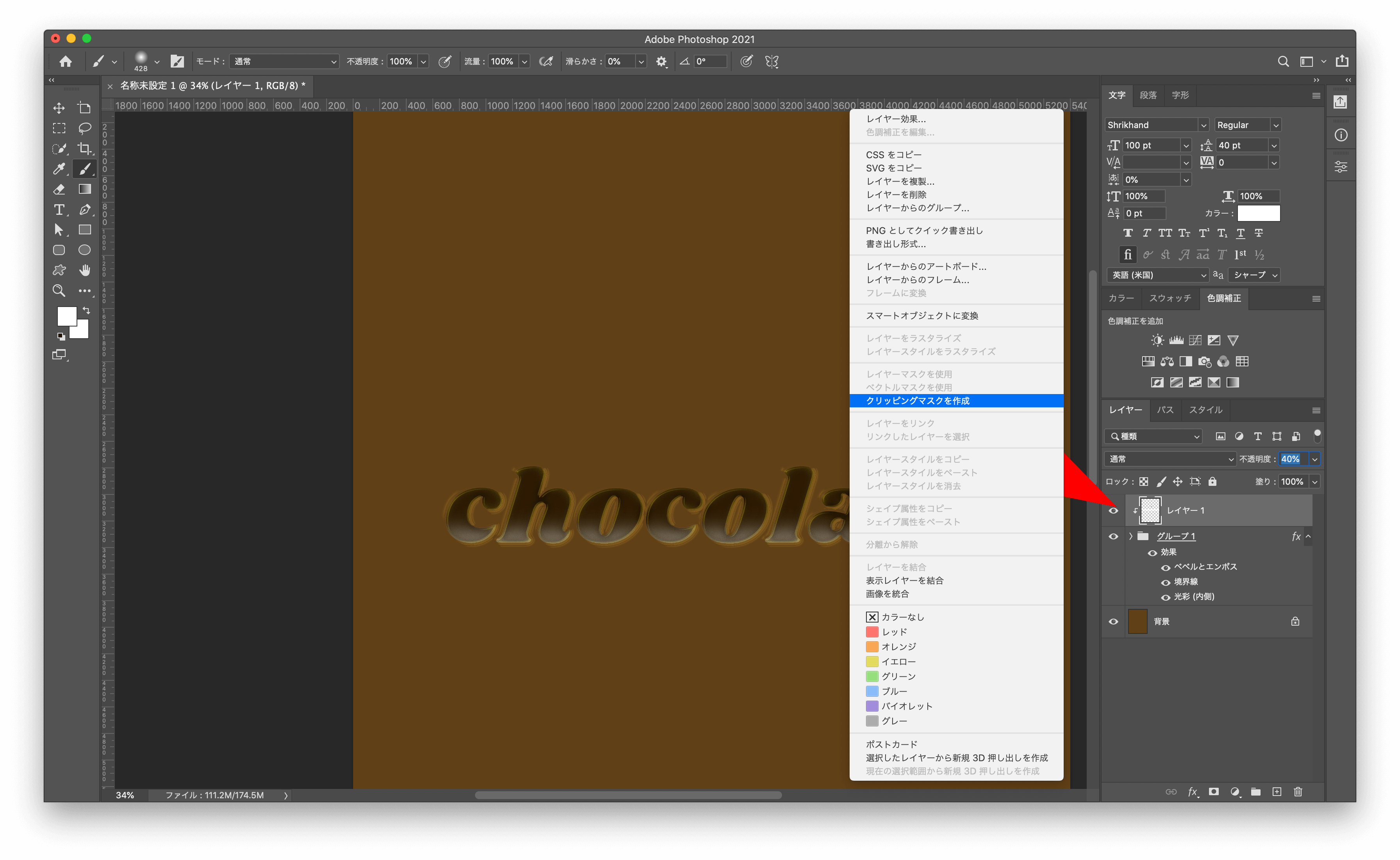Click the Brightness/Contrast adjustment icon
Screen dimensions: 1400x860
(x=1157, y=339)
